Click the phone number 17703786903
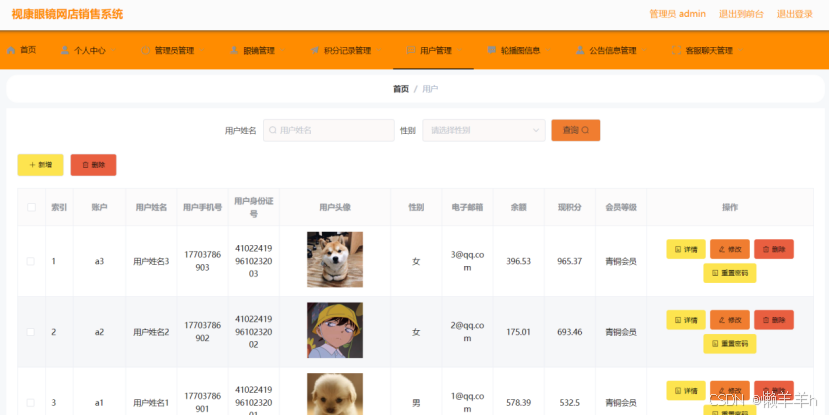 coord(202,261)
